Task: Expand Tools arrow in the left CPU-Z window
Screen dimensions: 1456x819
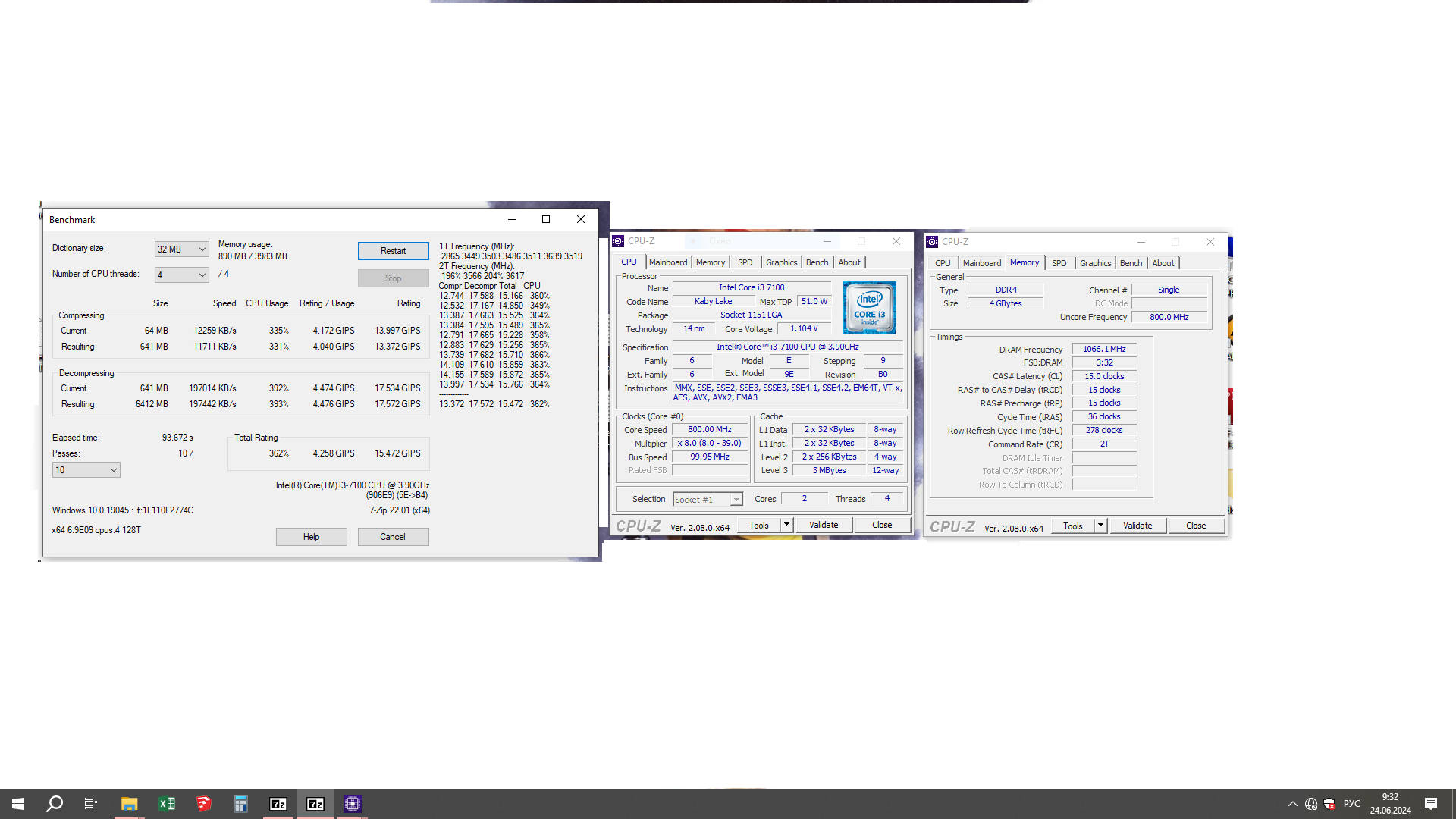Action: [x=786, y=525]
